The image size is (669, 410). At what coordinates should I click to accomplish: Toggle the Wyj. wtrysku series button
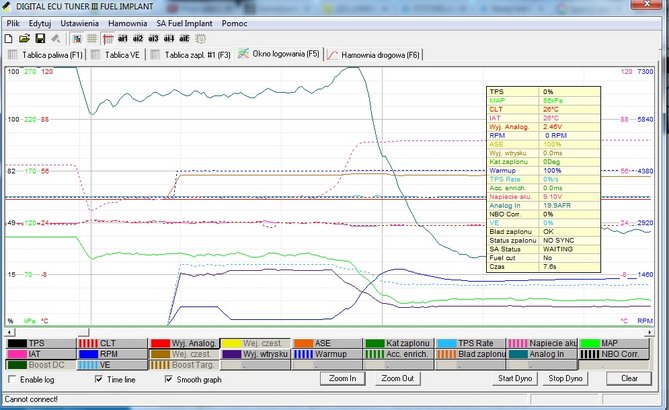coord(256,354)
